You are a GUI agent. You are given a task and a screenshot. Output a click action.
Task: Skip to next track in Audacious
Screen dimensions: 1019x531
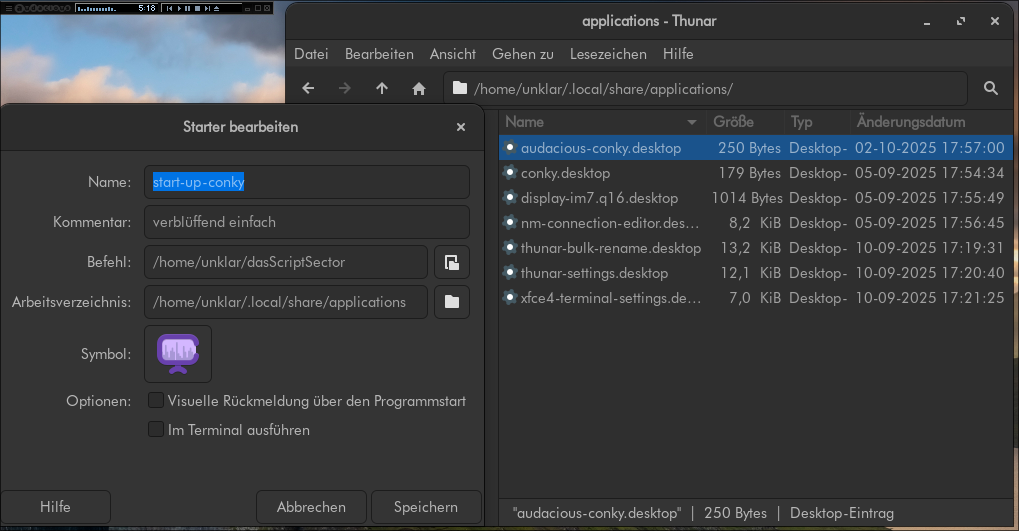point(207,8)
